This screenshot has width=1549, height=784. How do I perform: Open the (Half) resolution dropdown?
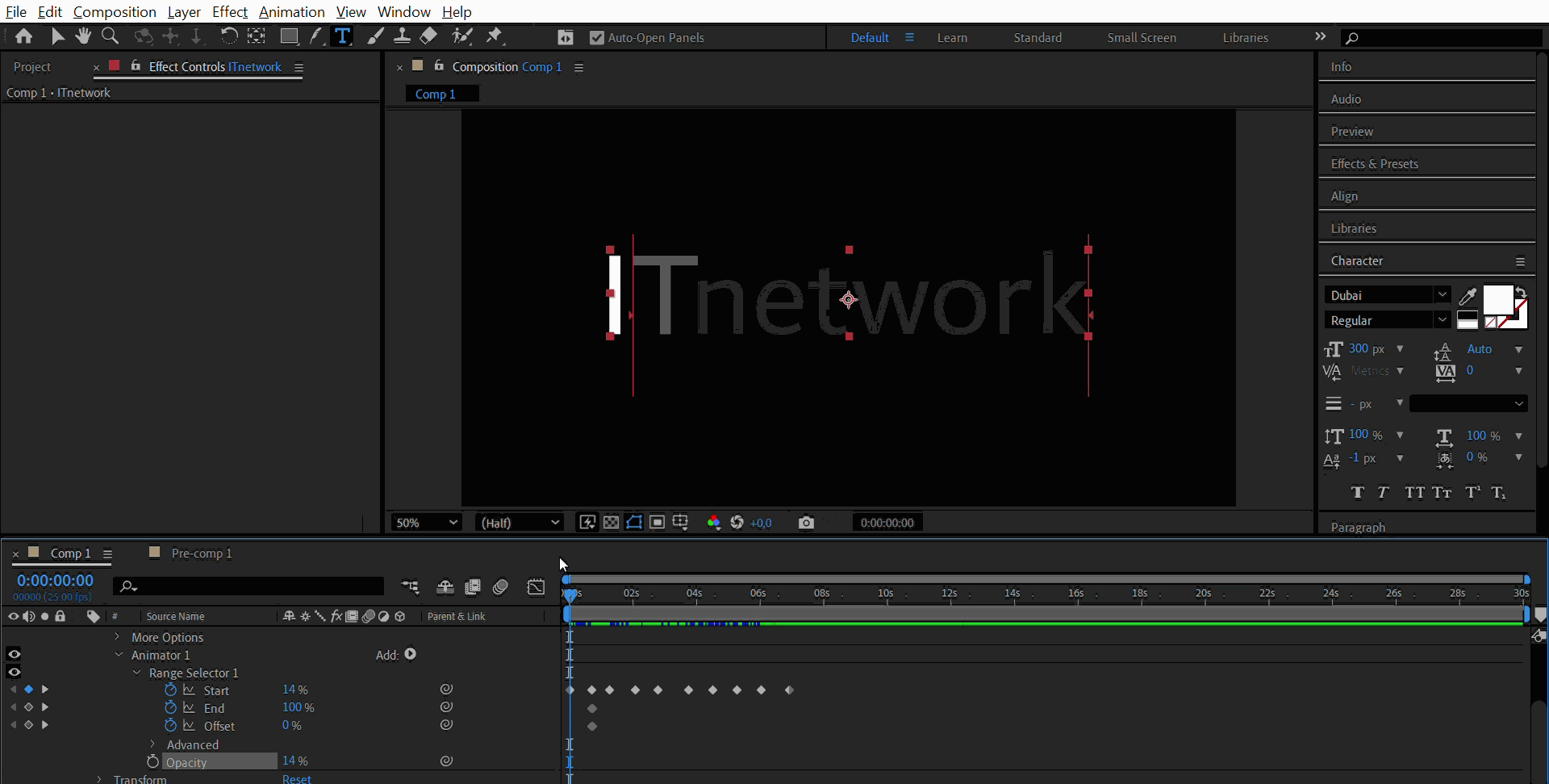coord(519,522)
